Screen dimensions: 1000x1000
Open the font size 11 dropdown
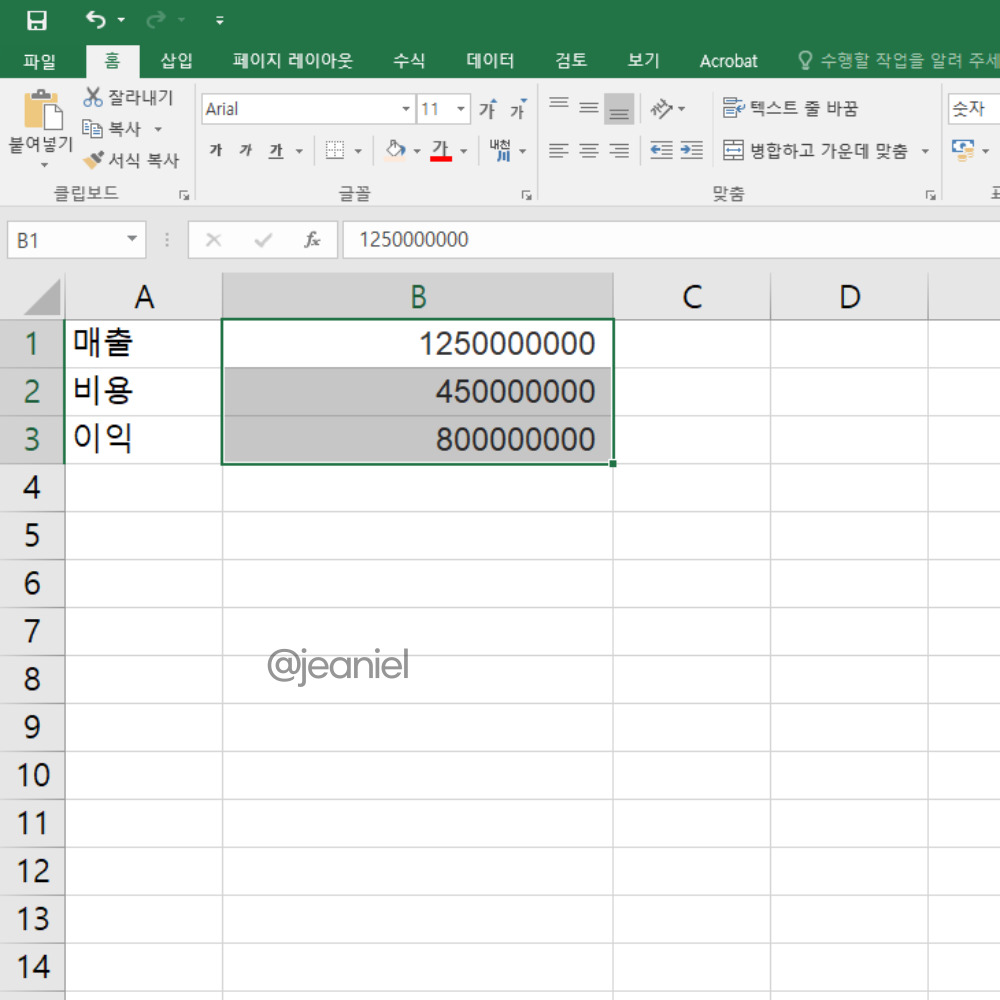[460, 109]
